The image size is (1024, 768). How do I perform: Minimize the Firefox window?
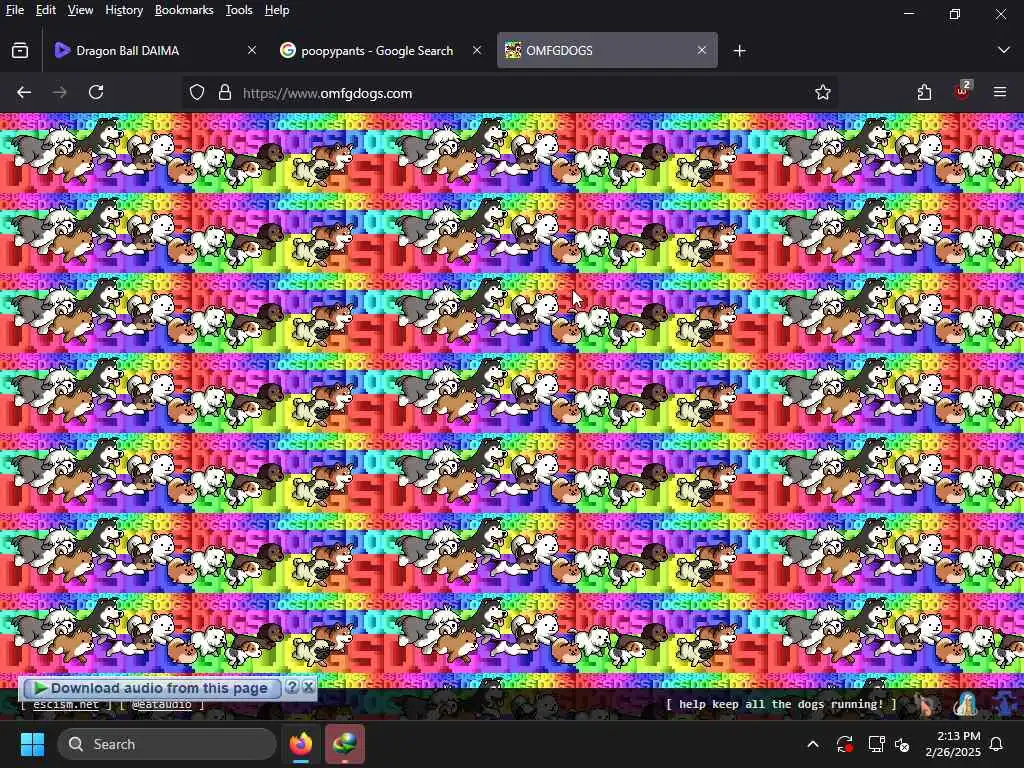click(x=909, y=13)
